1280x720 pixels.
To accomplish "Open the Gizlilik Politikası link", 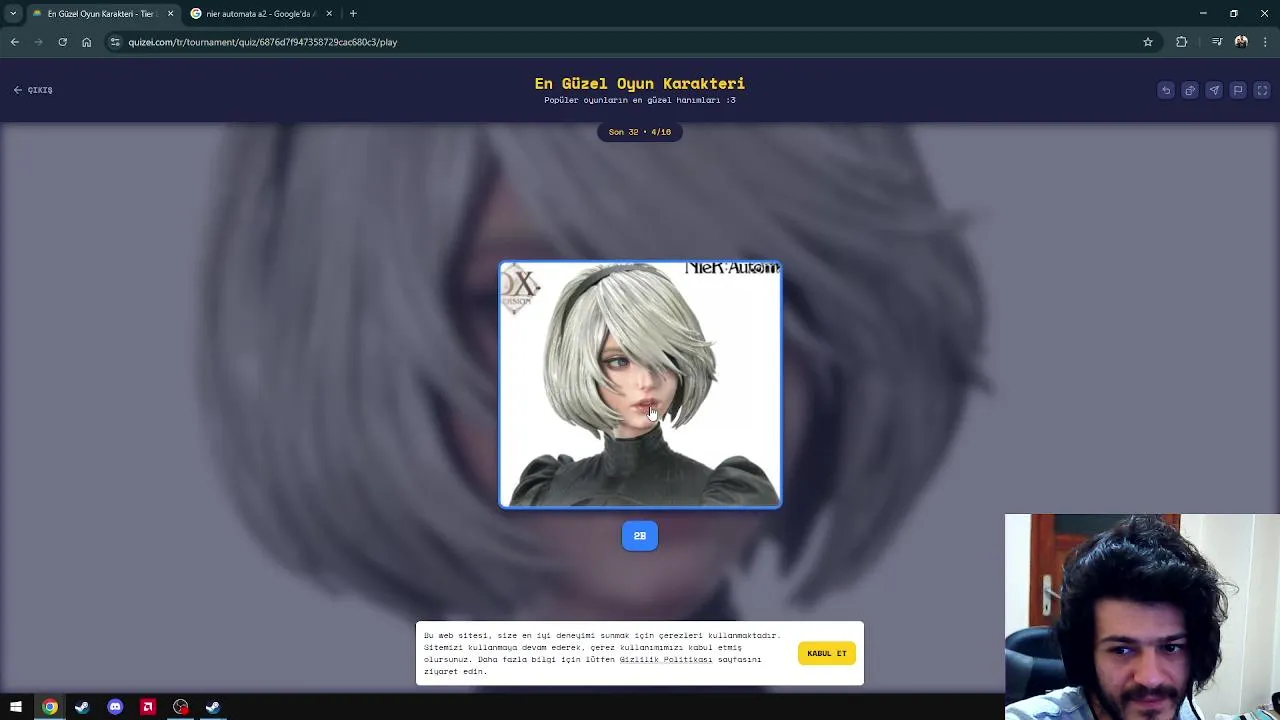I will pyautogui.click(x=666, y=660).
